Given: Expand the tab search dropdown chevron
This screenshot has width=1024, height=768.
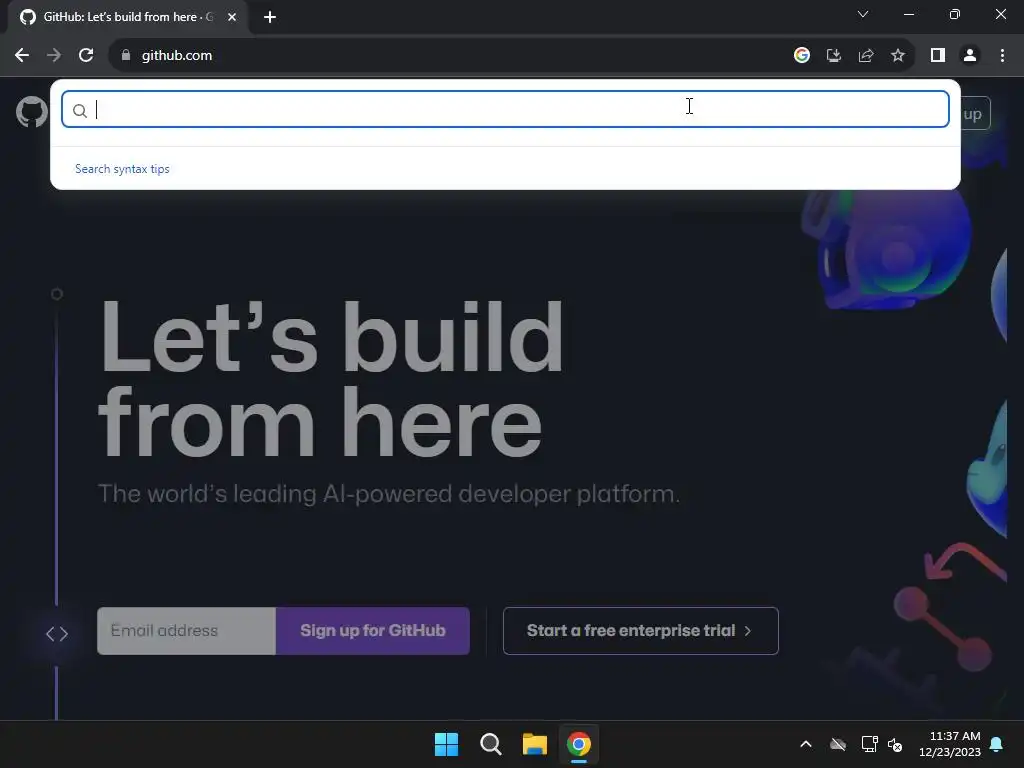Looking at the screenshot, I should (863, 14).
